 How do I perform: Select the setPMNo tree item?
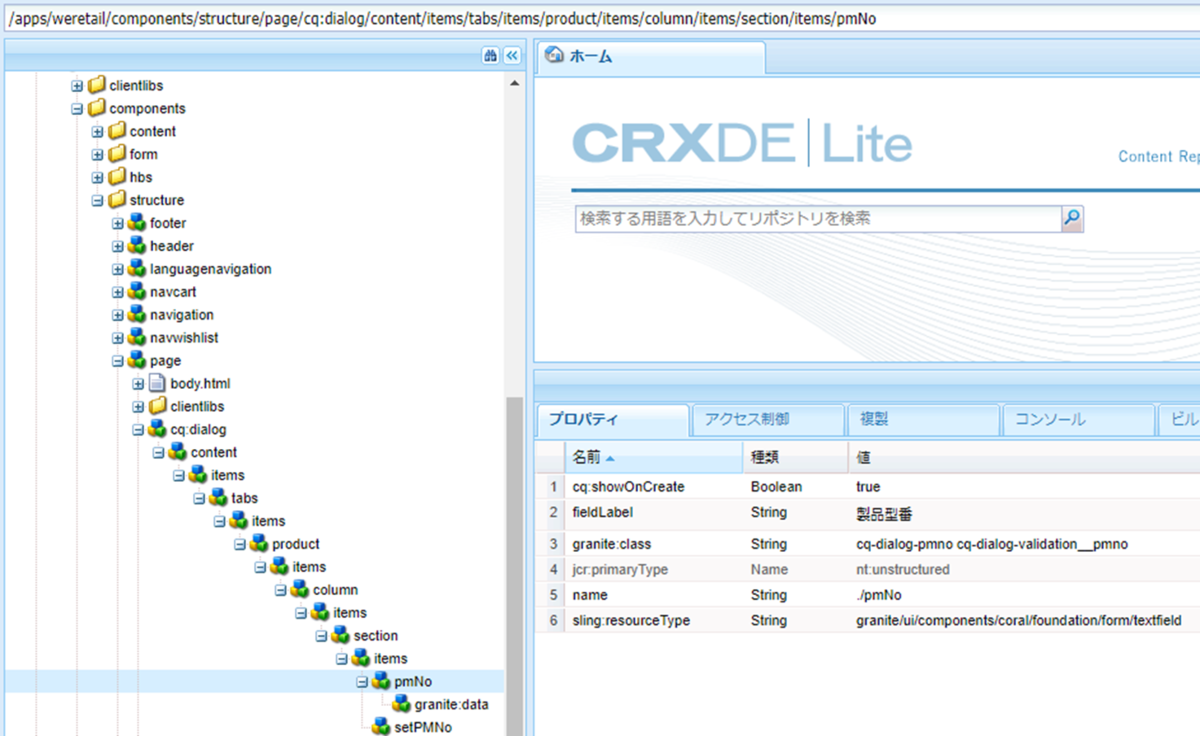tap(422, 727)
